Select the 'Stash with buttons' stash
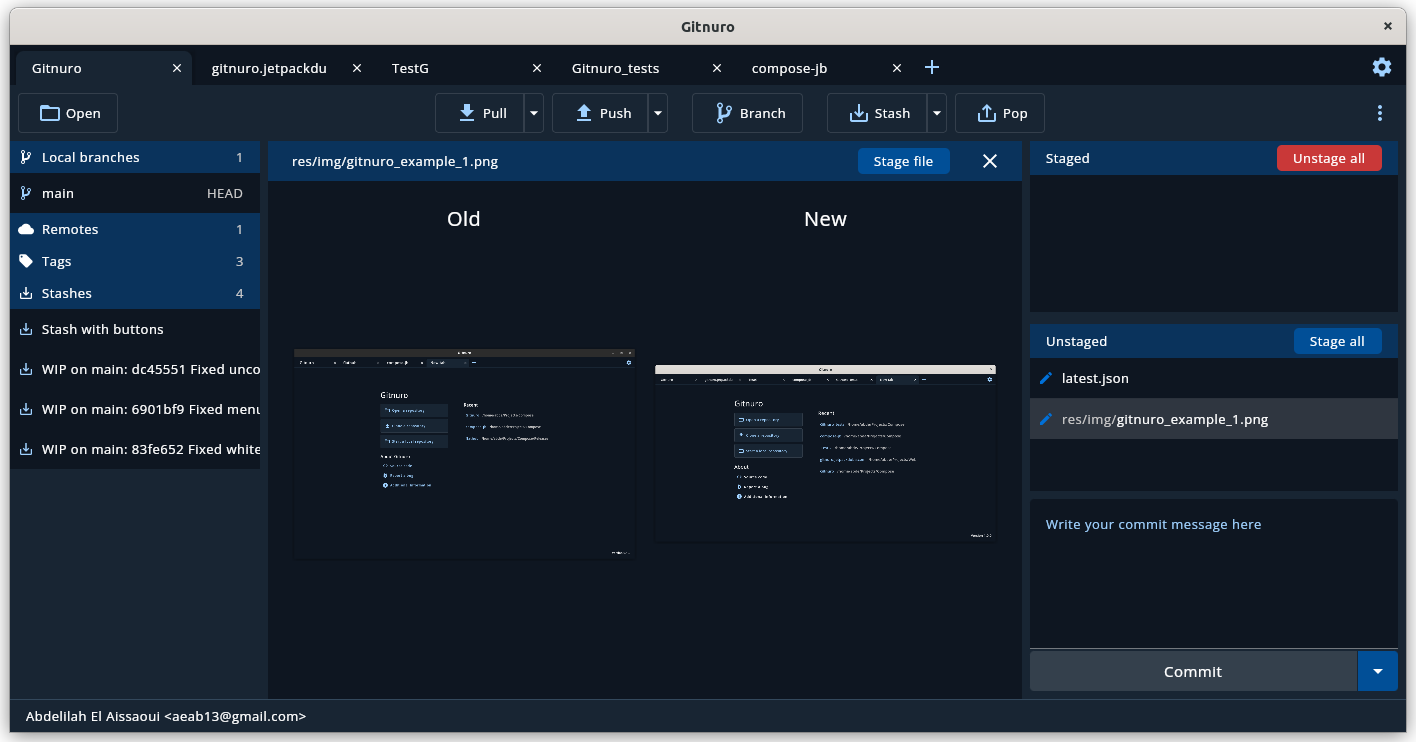 click(135, 329)
